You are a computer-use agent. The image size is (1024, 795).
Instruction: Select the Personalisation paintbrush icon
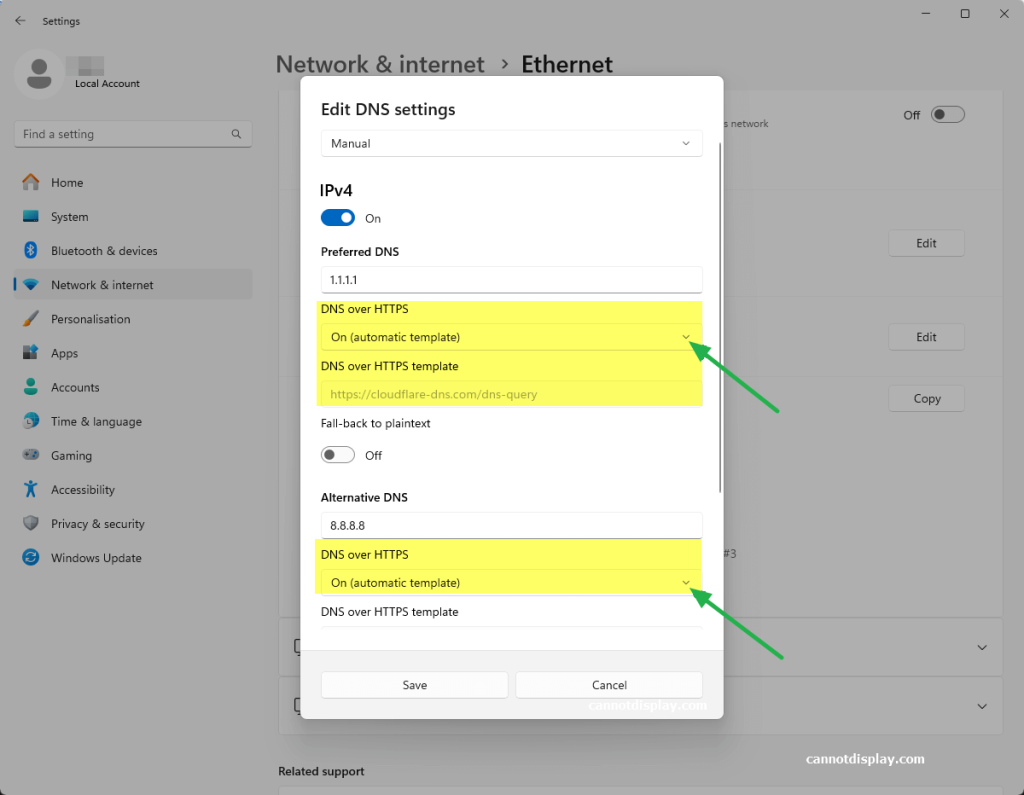tap(31, 319)
